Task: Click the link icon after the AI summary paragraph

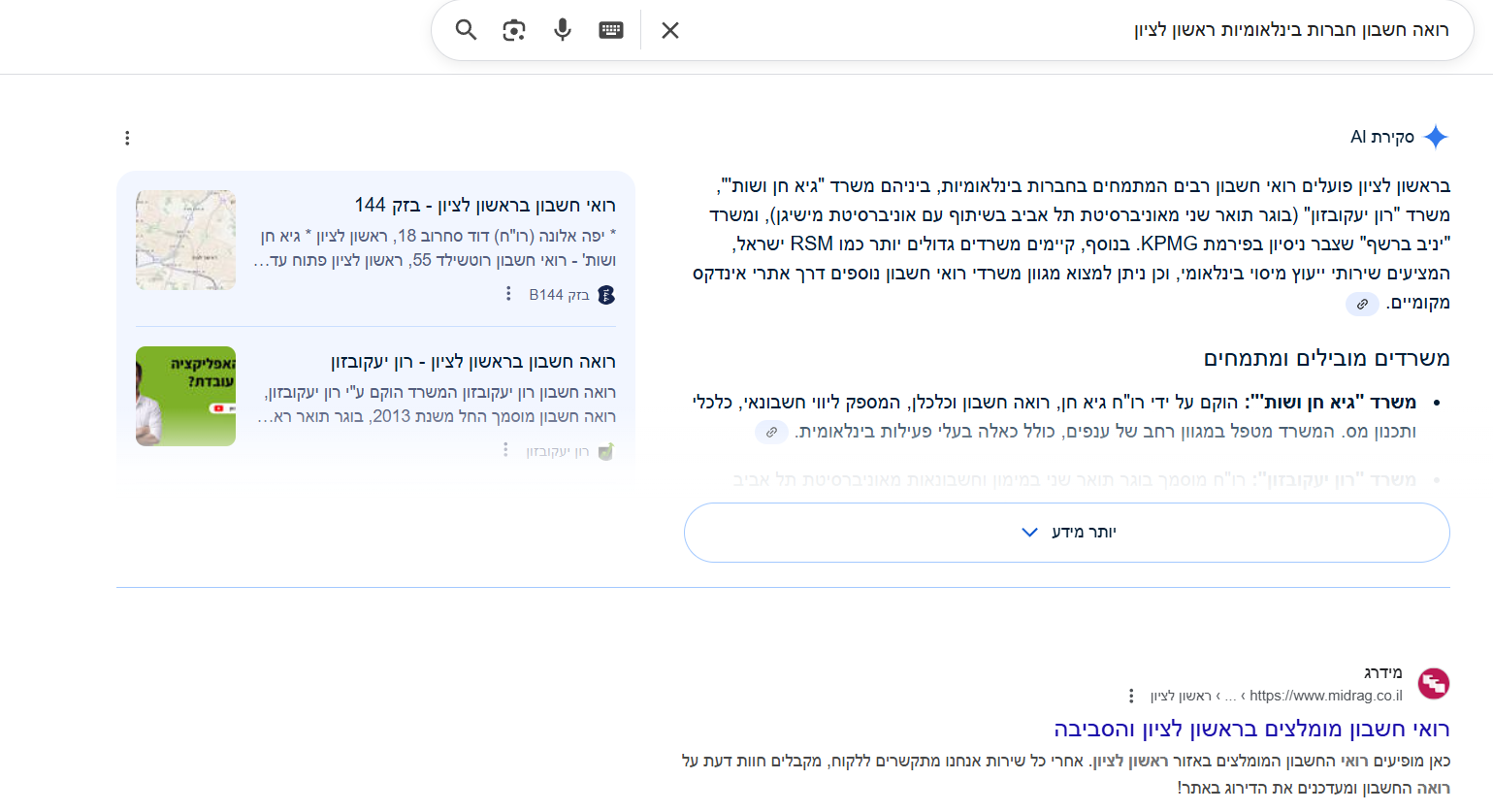Action: click(x=1362, y=304)
